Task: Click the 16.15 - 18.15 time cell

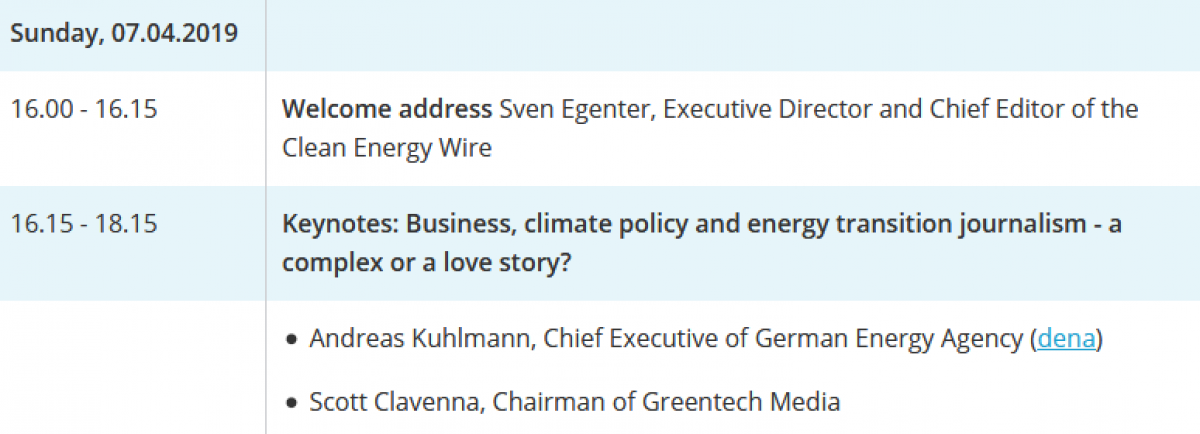Action: coord(84,224)
